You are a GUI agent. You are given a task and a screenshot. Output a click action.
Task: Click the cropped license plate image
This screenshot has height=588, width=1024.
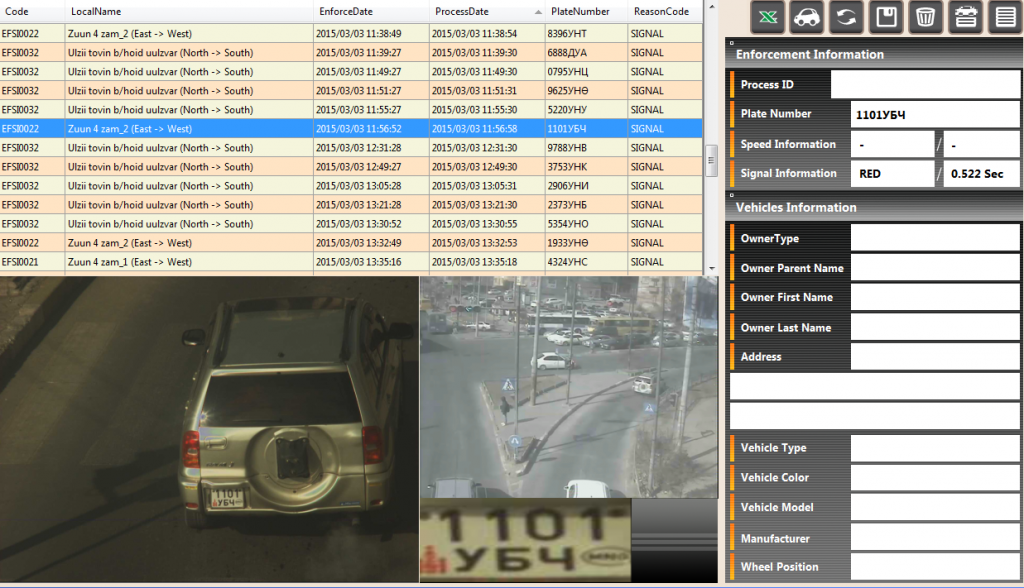[x=525, y=540]
